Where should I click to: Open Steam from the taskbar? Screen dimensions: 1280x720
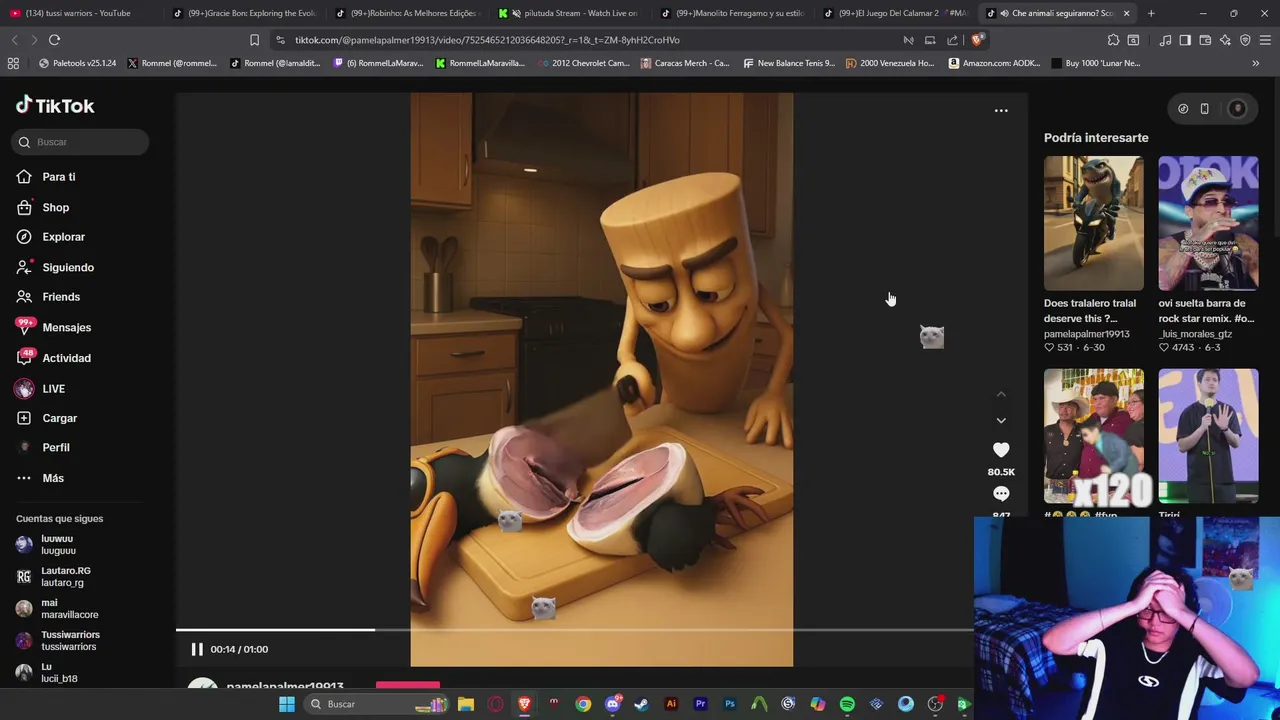pyautogui.click(x=641, y=704)
